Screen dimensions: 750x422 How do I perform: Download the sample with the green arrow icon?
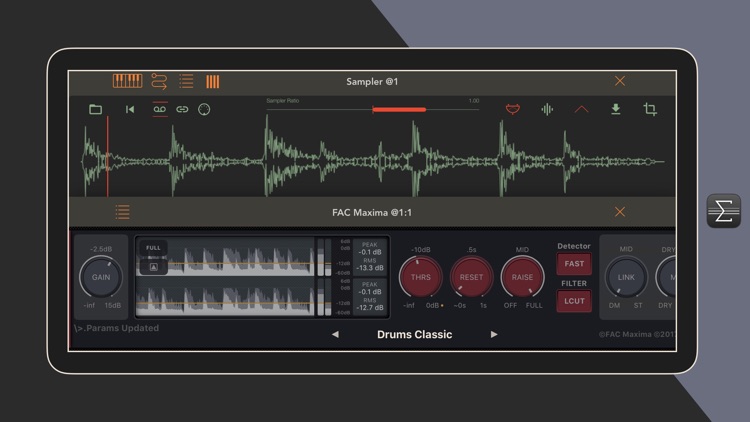[x=616, y=109]
